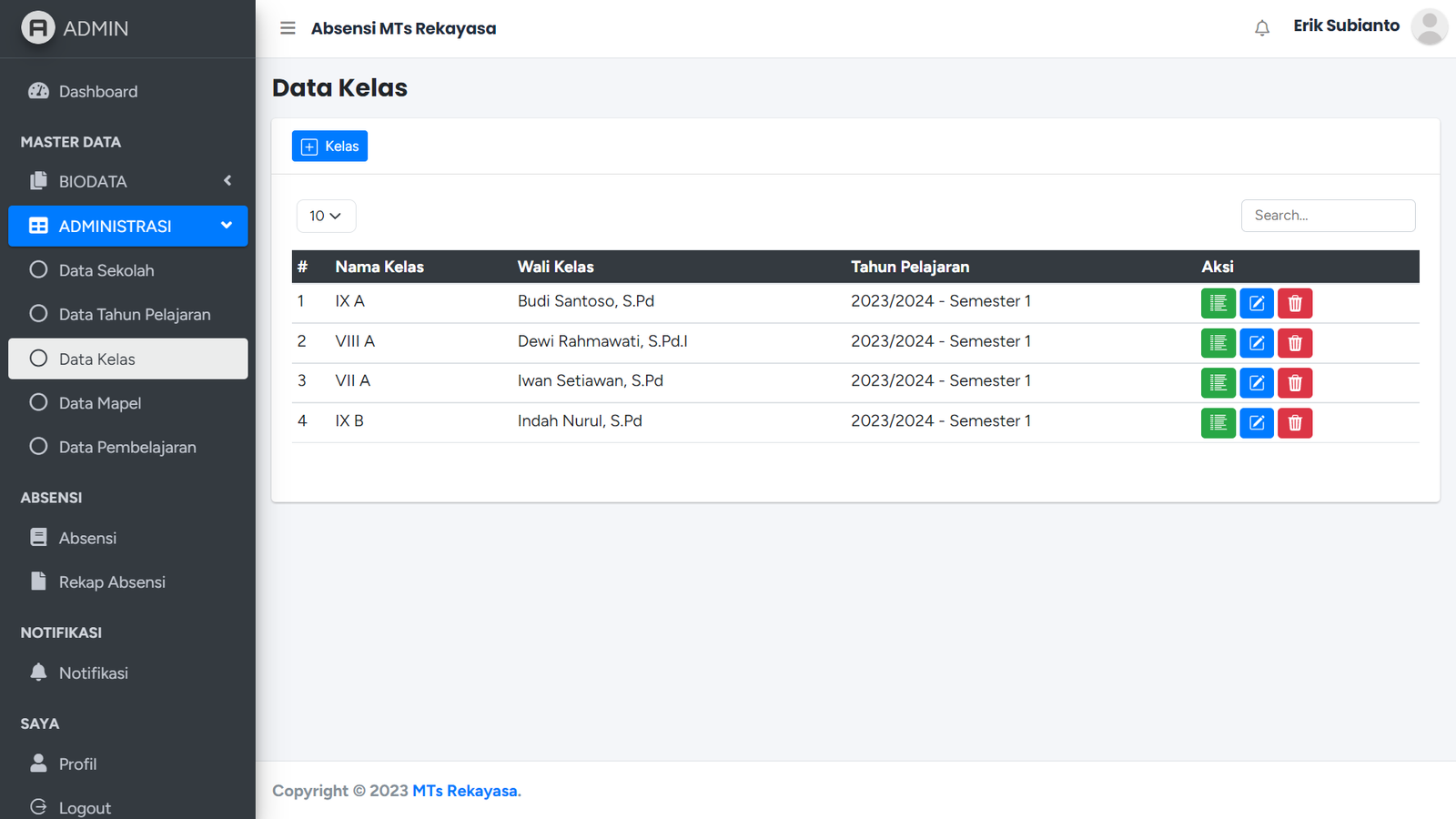Click the user avatar picture
The image size is (1456, 819).
coord(1429,27)
